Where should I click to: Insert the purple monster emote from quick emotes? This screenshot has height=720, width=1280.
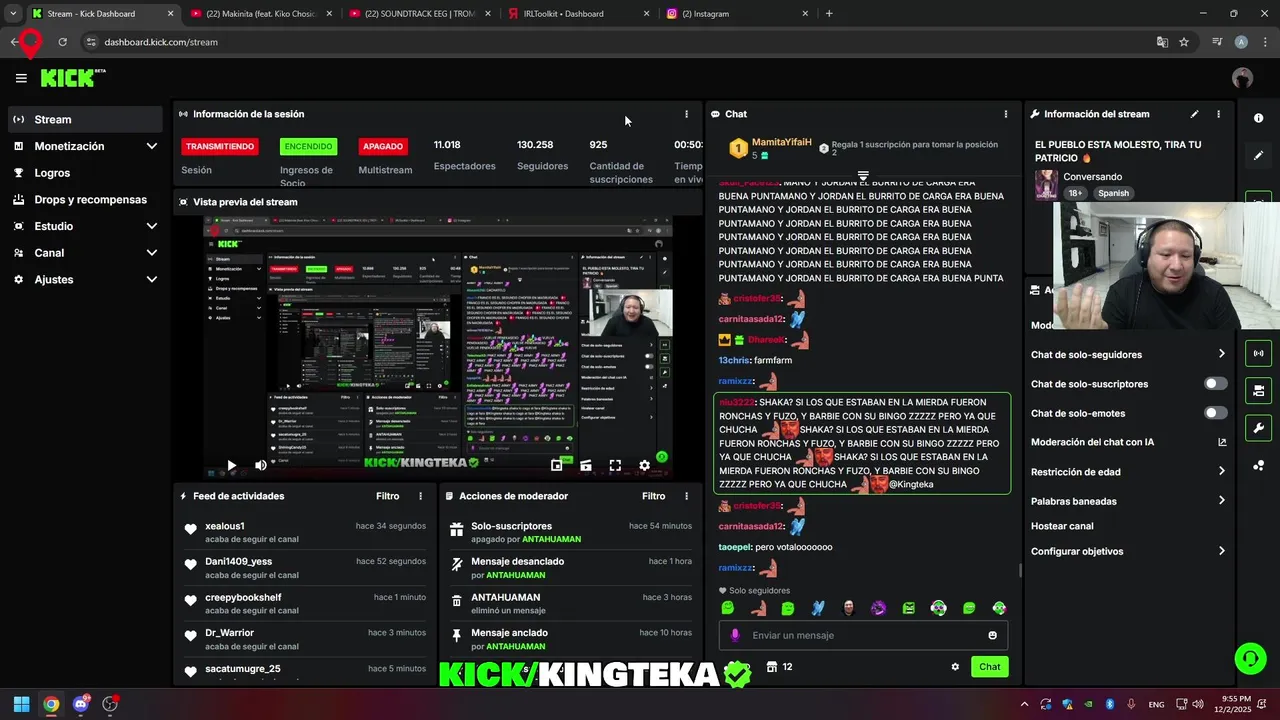tap(878, 608)
